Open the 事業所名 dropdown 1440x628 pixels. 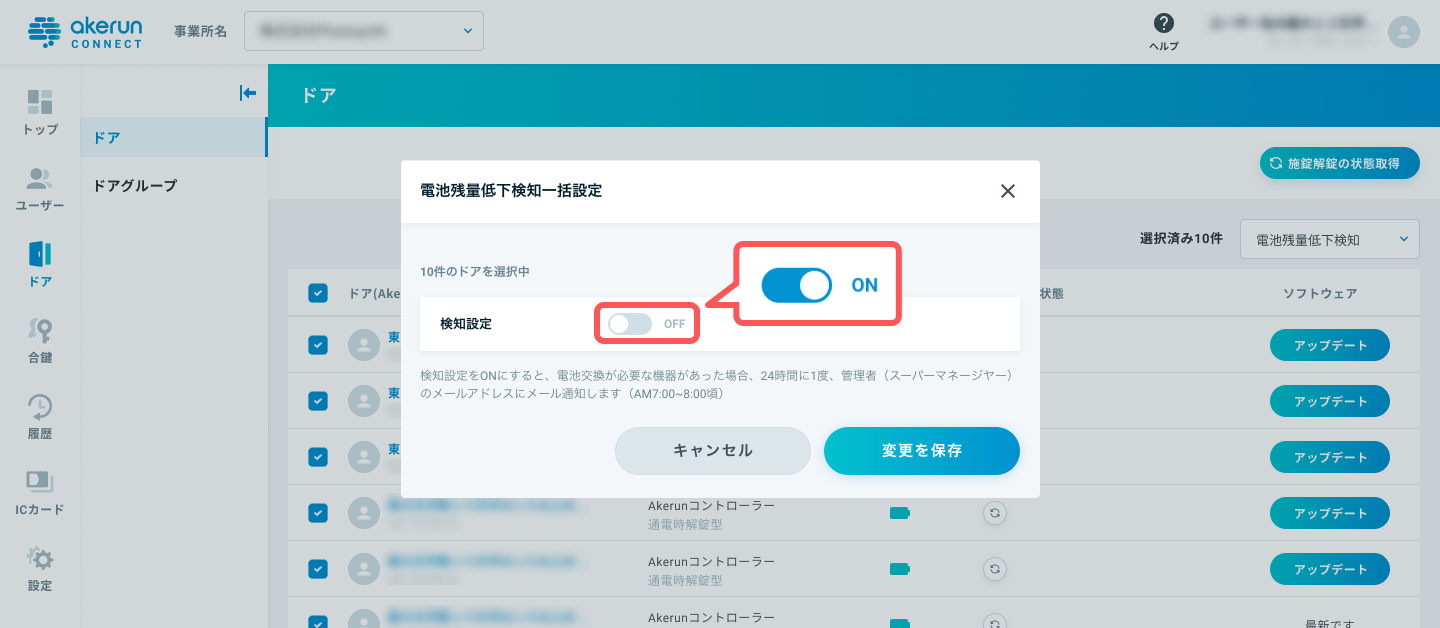(x=364, y=31)
